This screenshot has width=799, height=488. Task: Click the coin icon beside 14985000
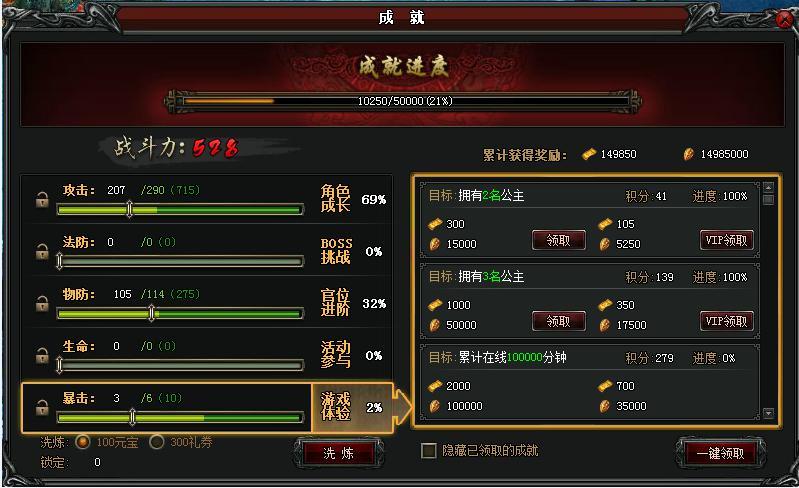(688, 154)
